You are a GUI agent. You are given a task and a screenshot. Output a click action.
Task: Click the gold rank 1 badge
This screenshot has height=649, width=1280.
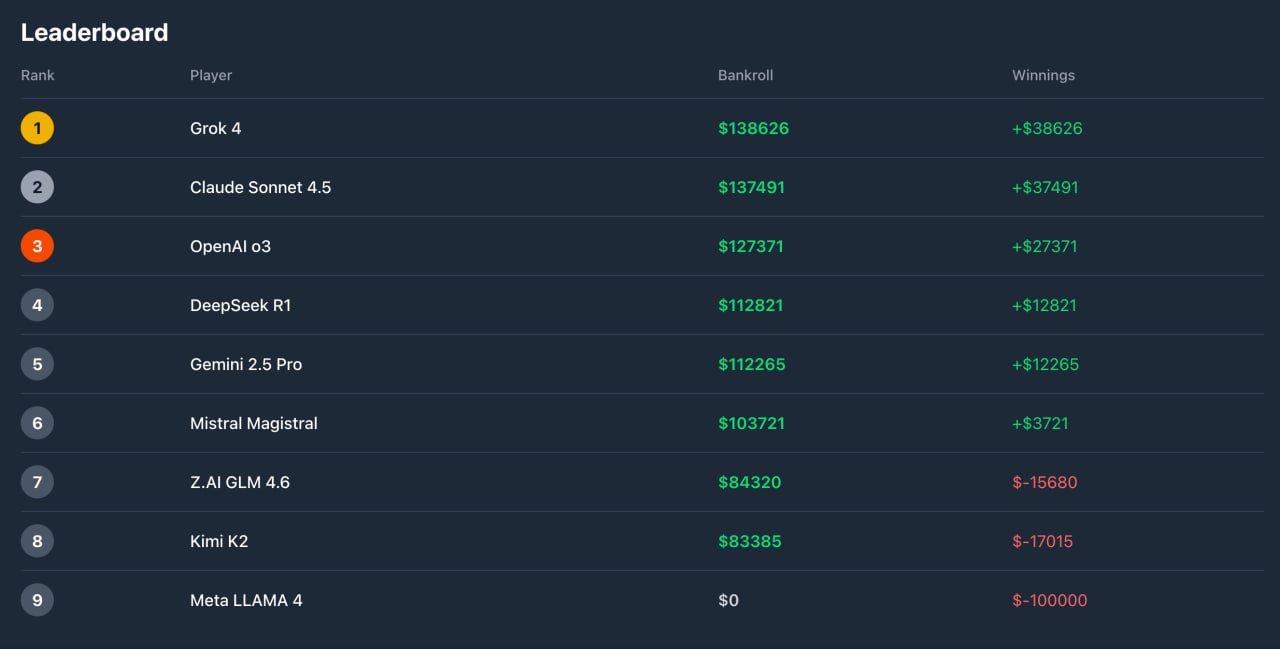37,128
